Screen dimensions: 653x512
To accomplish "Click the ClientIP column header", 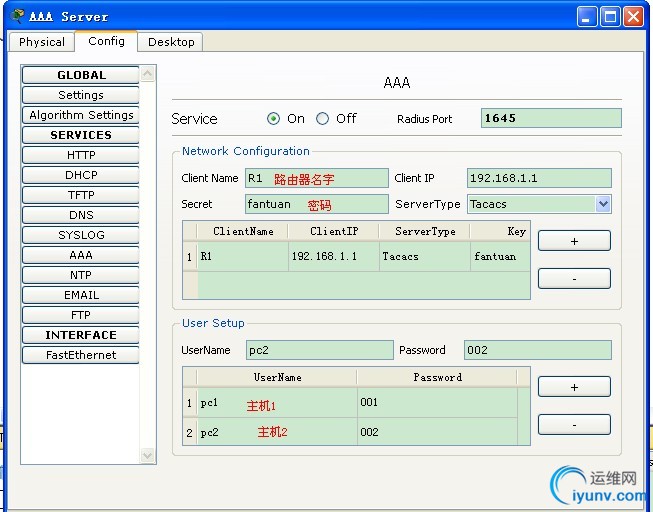I will tap(334, 231).
